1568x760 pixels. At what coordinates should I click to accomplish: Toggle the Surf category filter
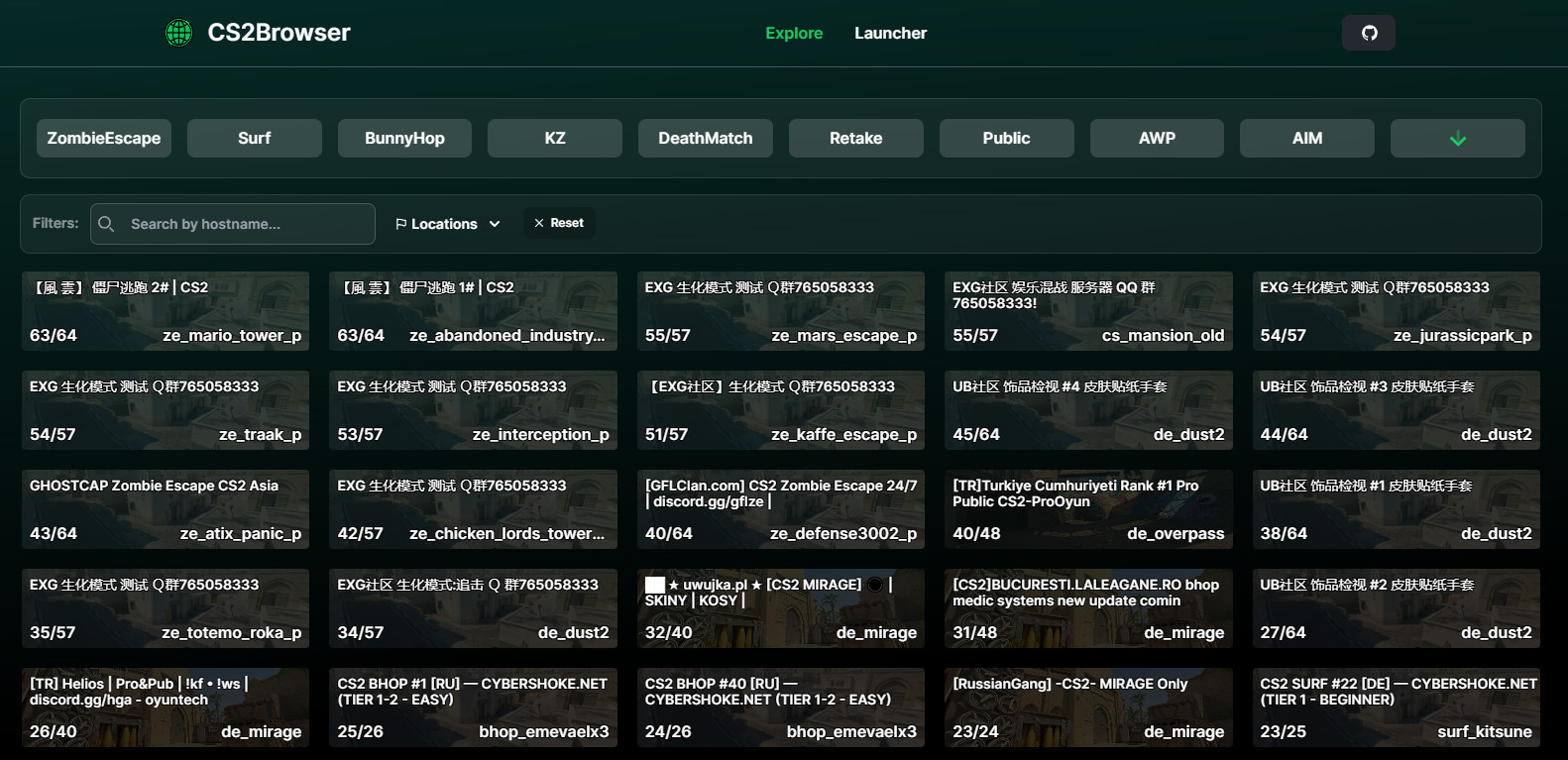(x=255, y=139)
